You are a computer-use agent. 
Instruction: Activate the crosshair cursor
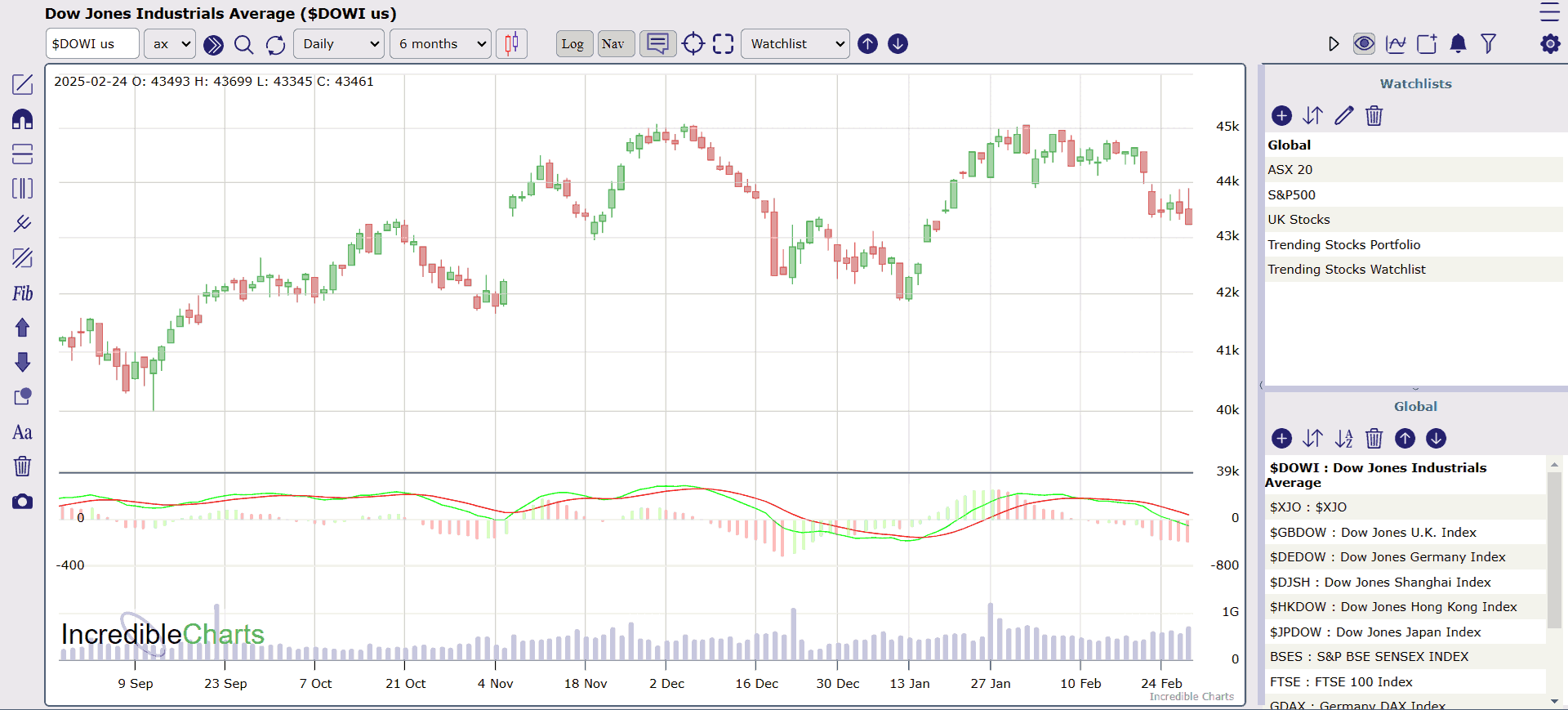tap(693, 43)
